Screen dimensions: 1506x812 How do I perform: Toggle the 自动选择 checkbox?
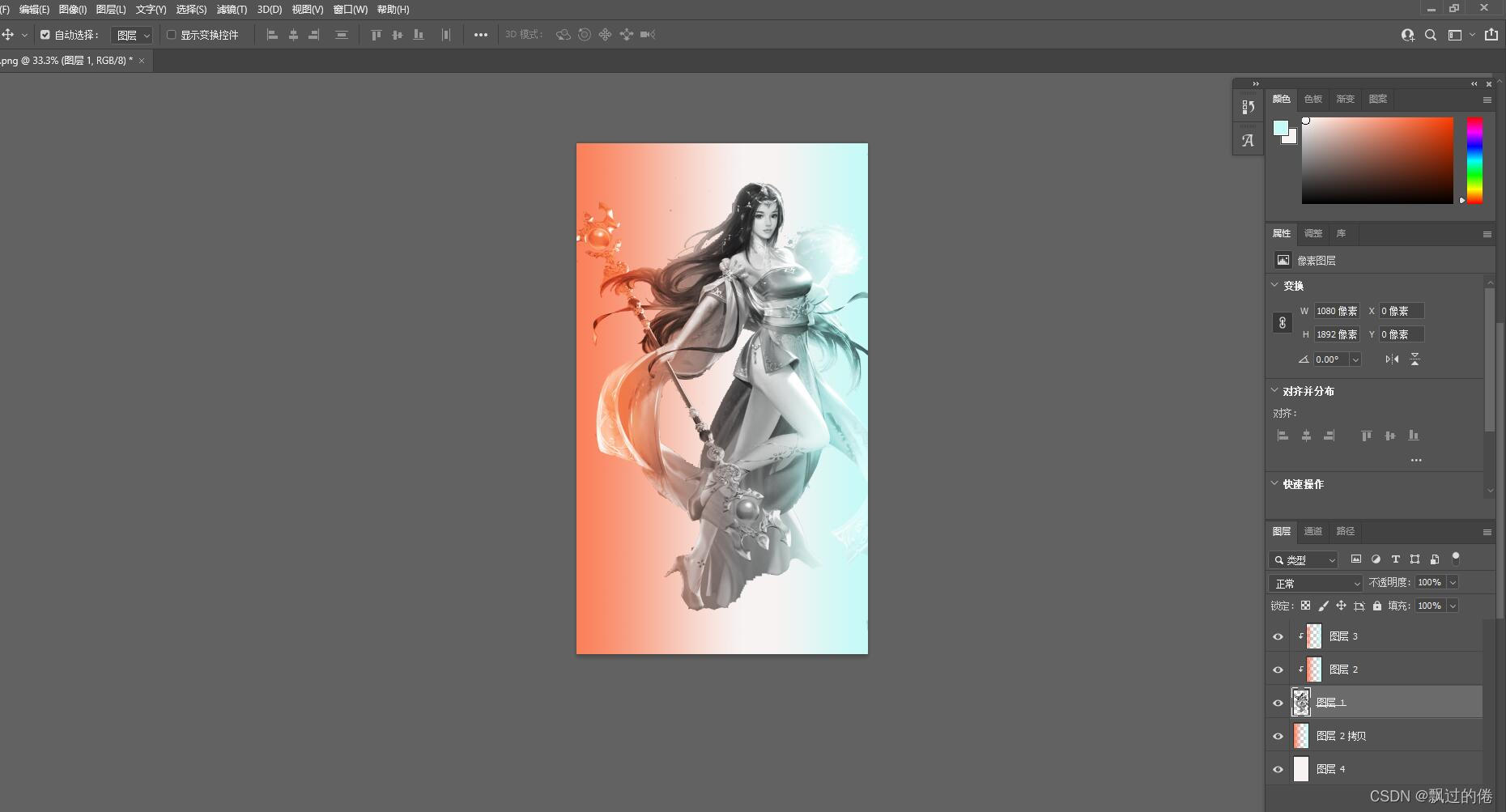coord(45,35)
